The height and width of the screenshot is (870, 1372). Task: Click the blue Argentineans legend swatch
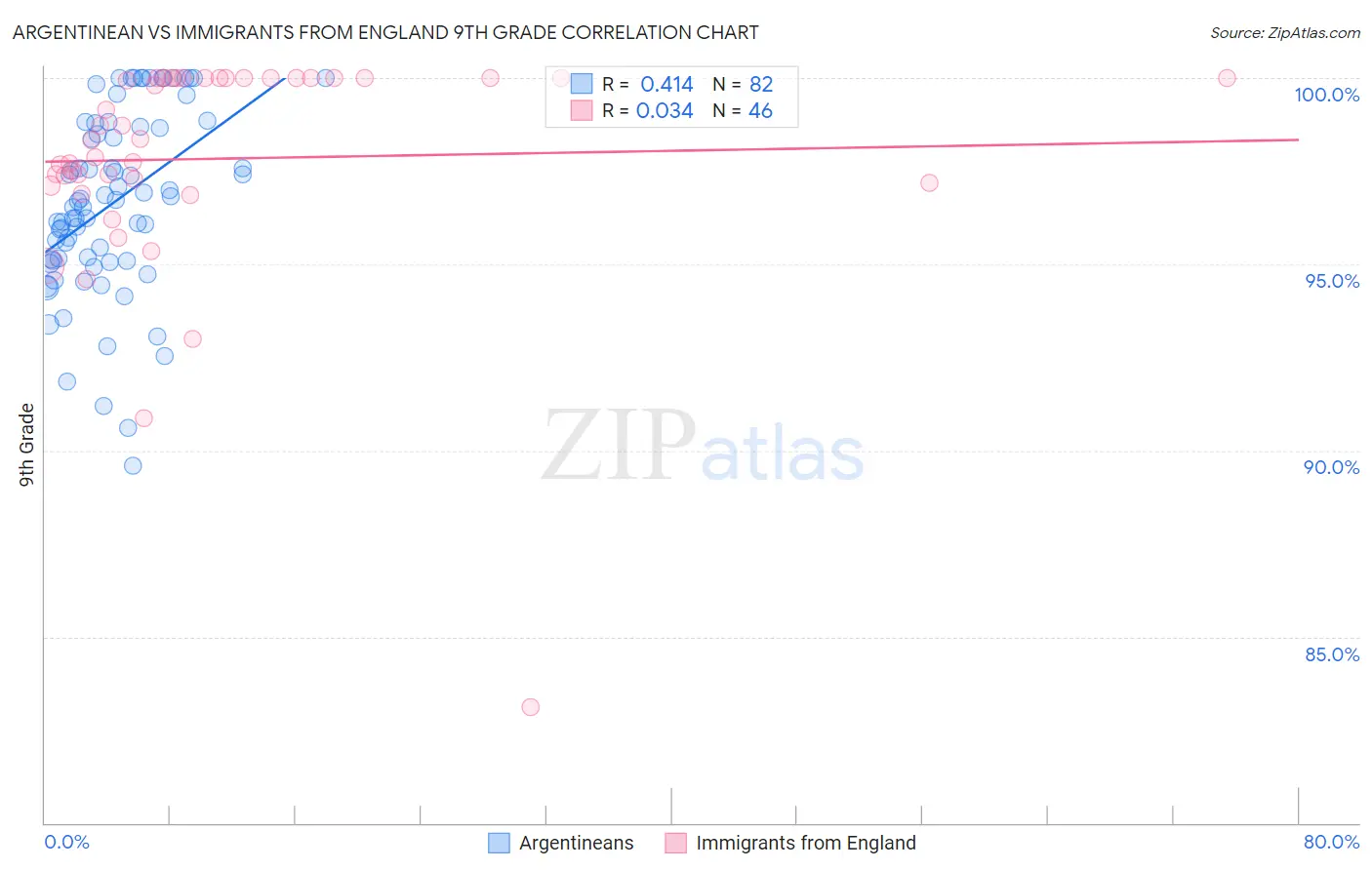(499, 843)
